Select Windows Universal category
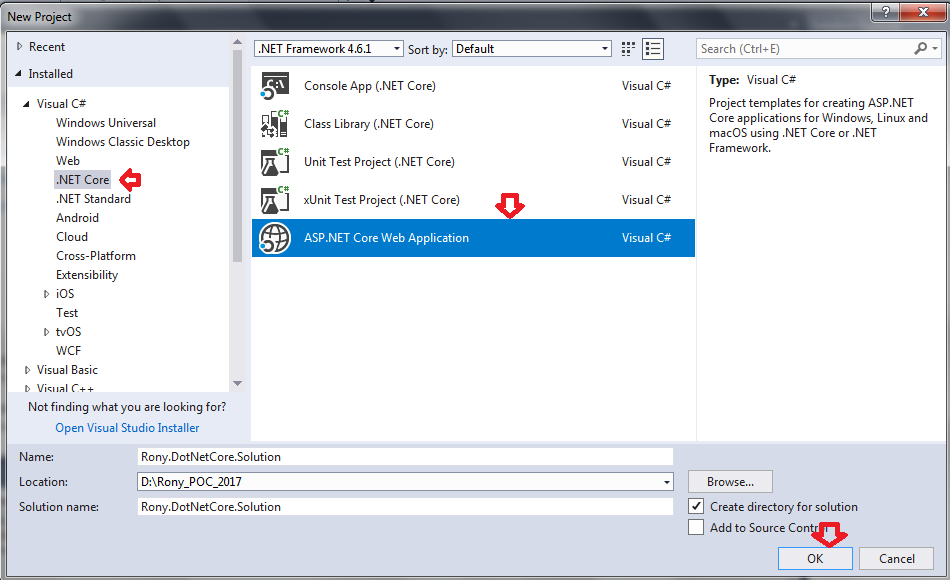 (106, 123)
